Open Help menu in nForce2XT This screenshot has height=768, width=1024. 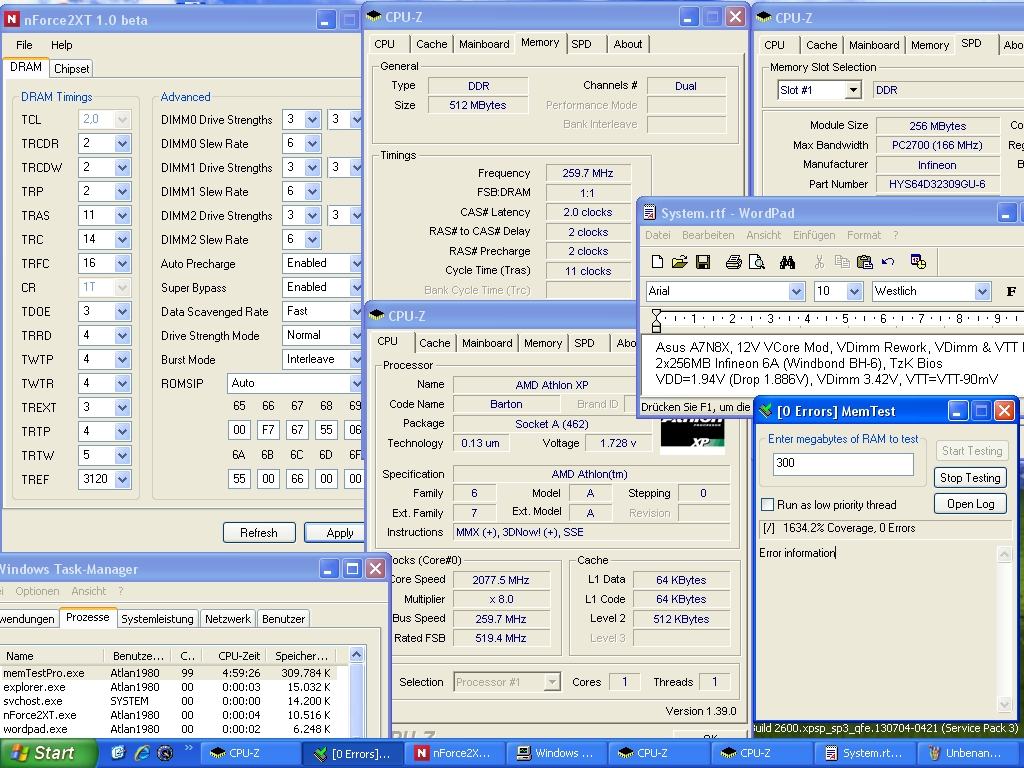pyautogui.click(x=61, y=45)
